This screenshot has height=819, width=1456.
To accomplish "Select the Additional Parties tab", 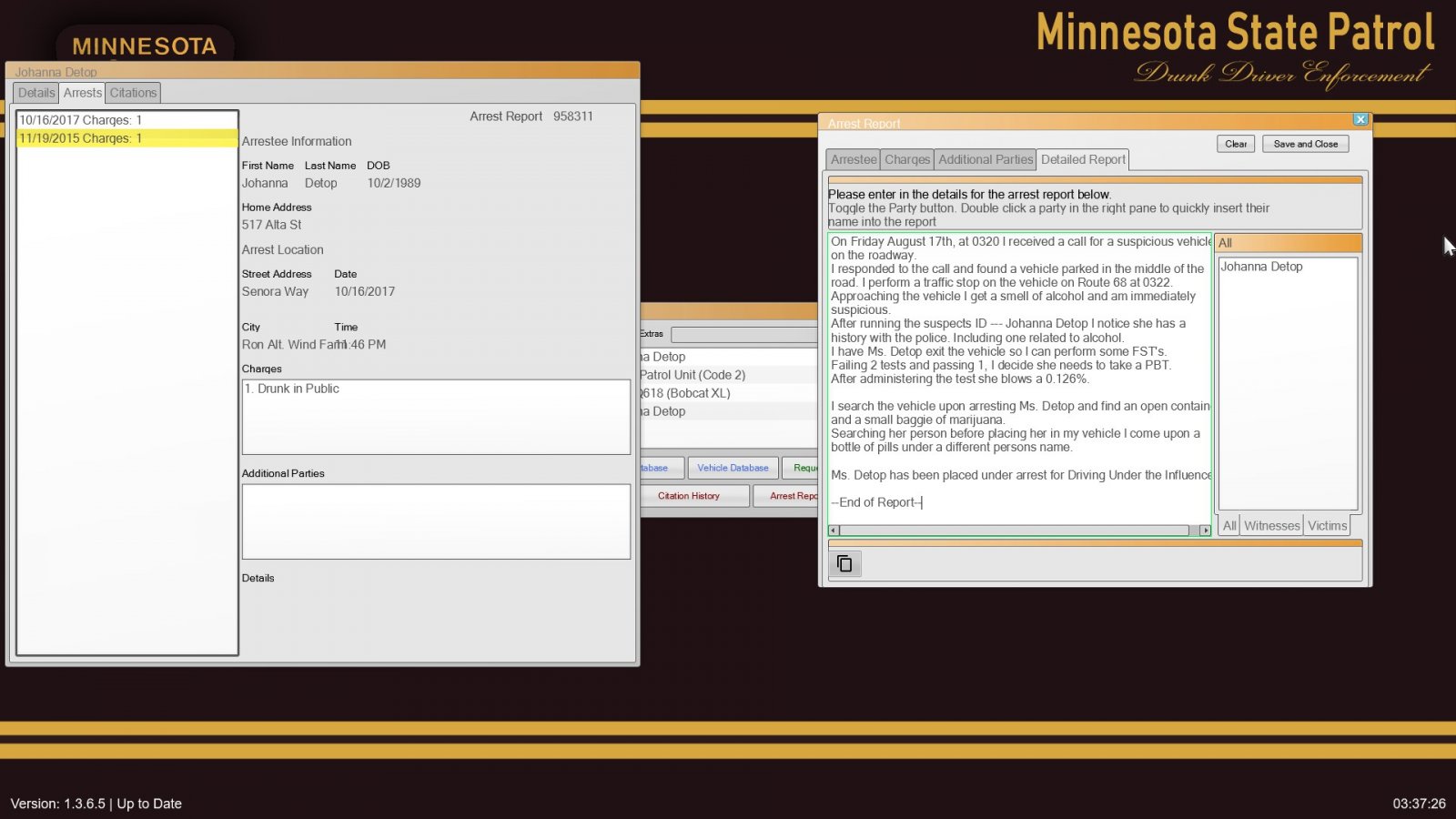I will [986, 159].
